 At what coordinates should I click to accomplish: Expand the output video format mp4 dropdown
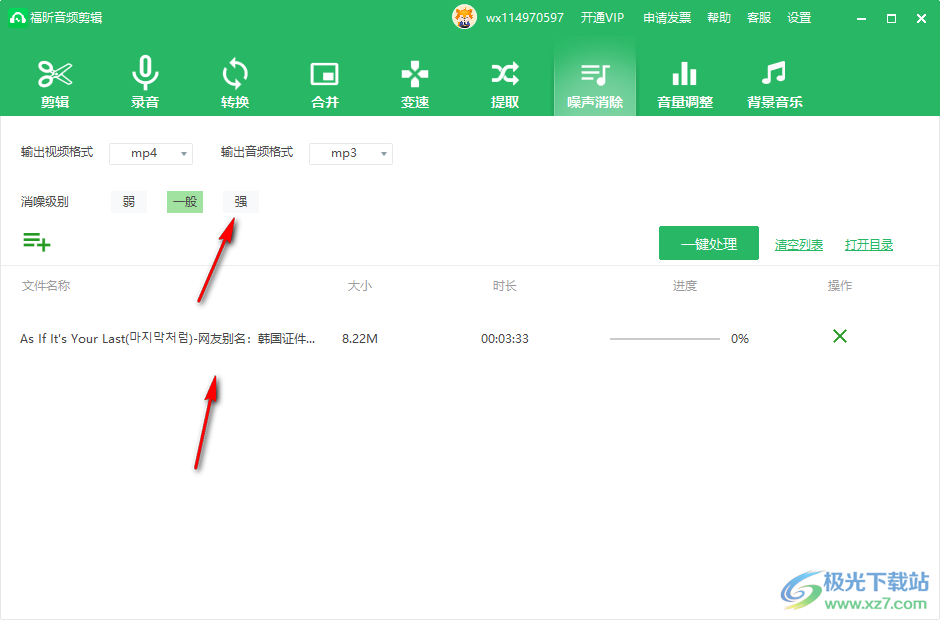pos(150,153)
